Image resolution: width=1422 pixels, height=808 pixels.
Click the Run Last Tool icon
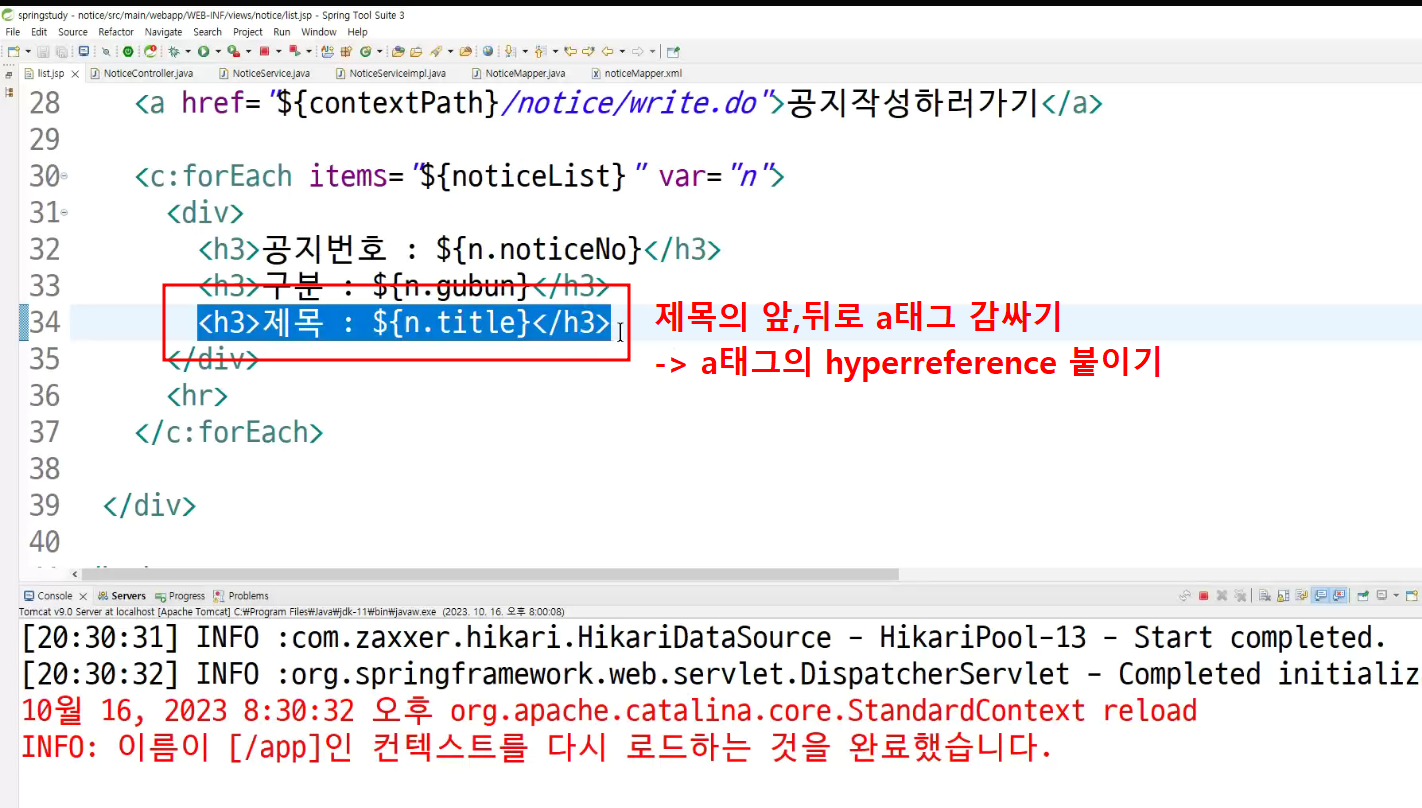233,51
